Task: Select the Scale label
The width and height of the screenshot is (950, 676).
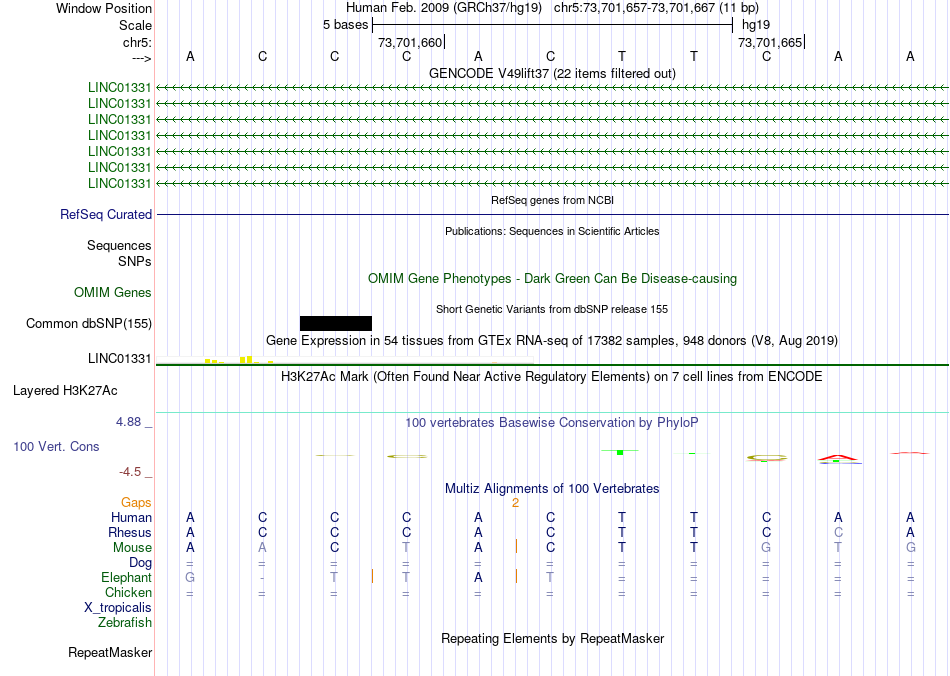Action: point(135,25)
